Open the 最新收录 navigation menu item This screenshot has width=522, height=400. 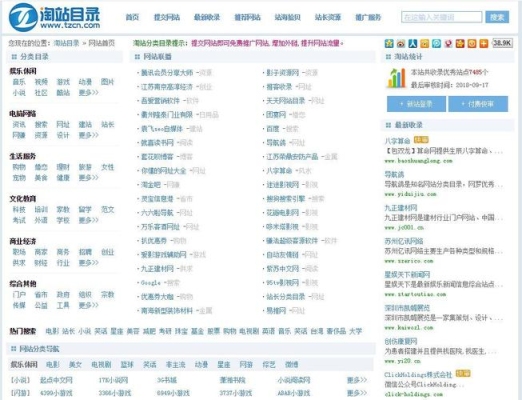(207, 17)
